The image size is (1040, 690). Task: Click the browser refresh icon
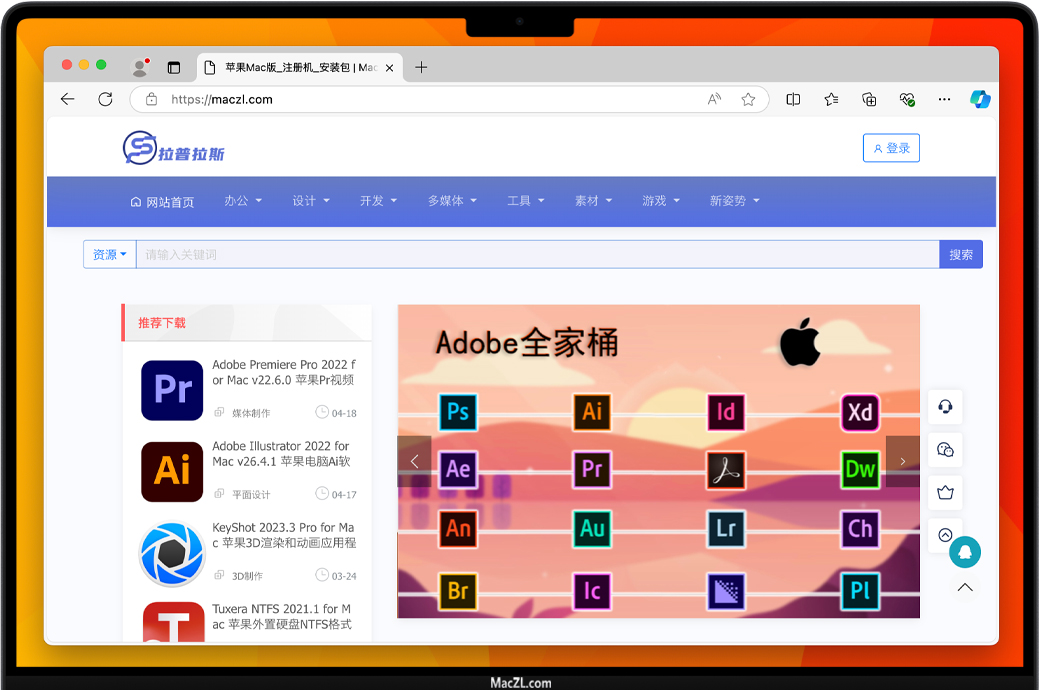click(x=105, y=99)
